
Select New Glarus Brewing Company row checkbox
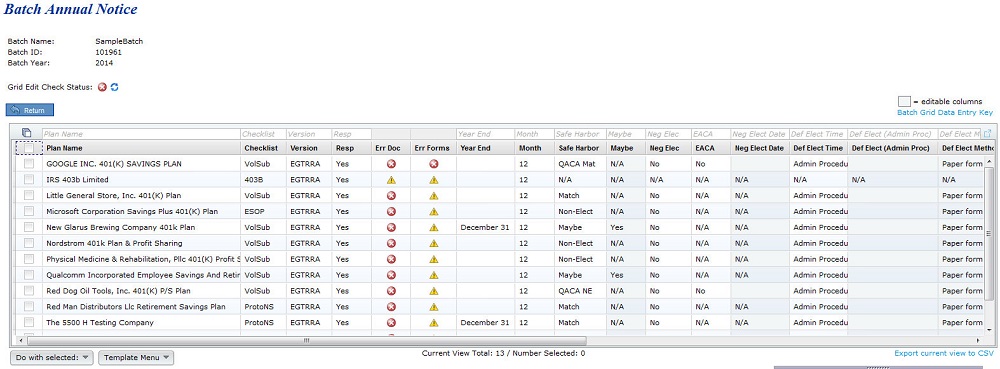pyautogui.click(x=29, y=228)
